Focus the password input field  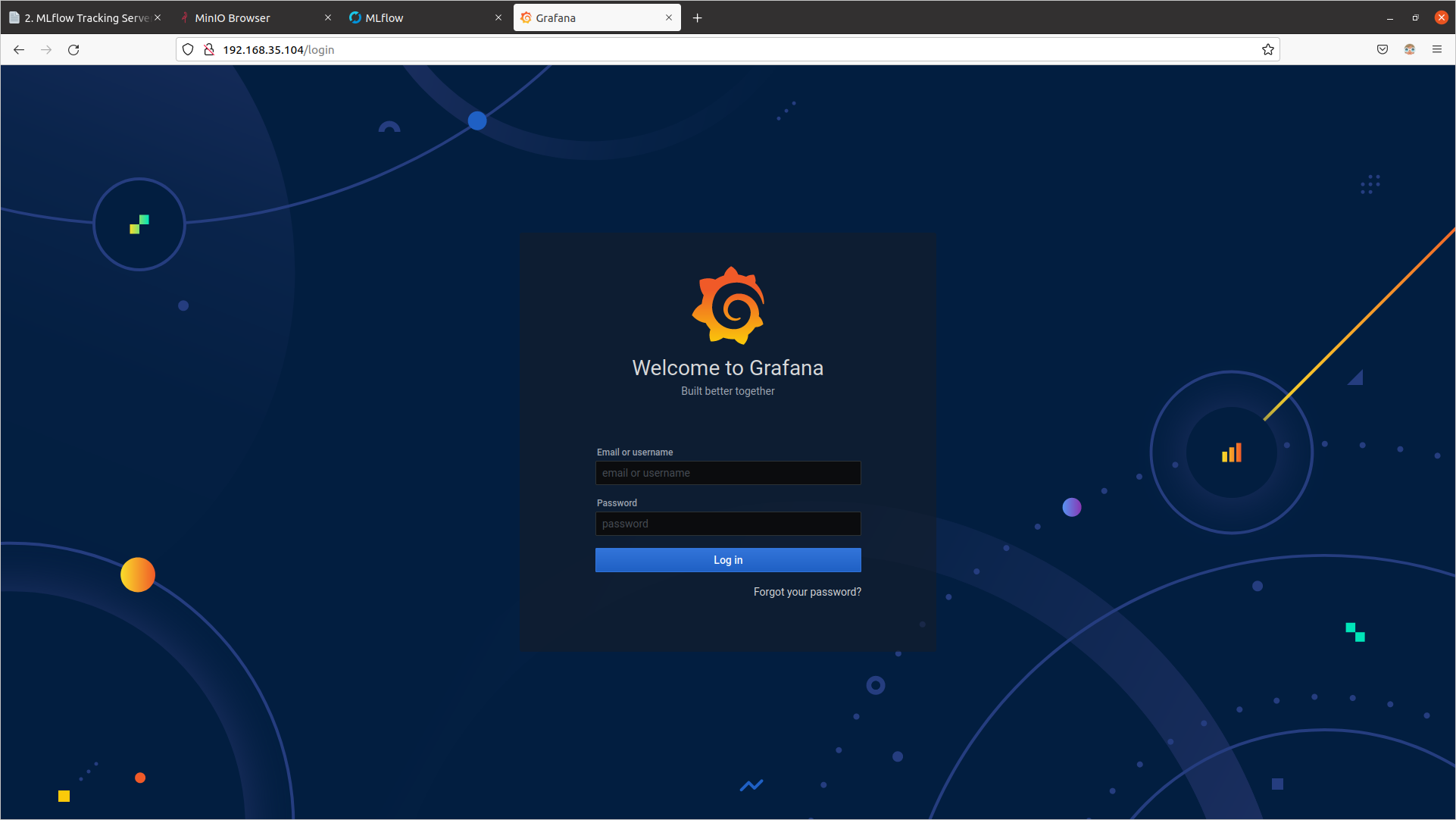coord(728,524)
